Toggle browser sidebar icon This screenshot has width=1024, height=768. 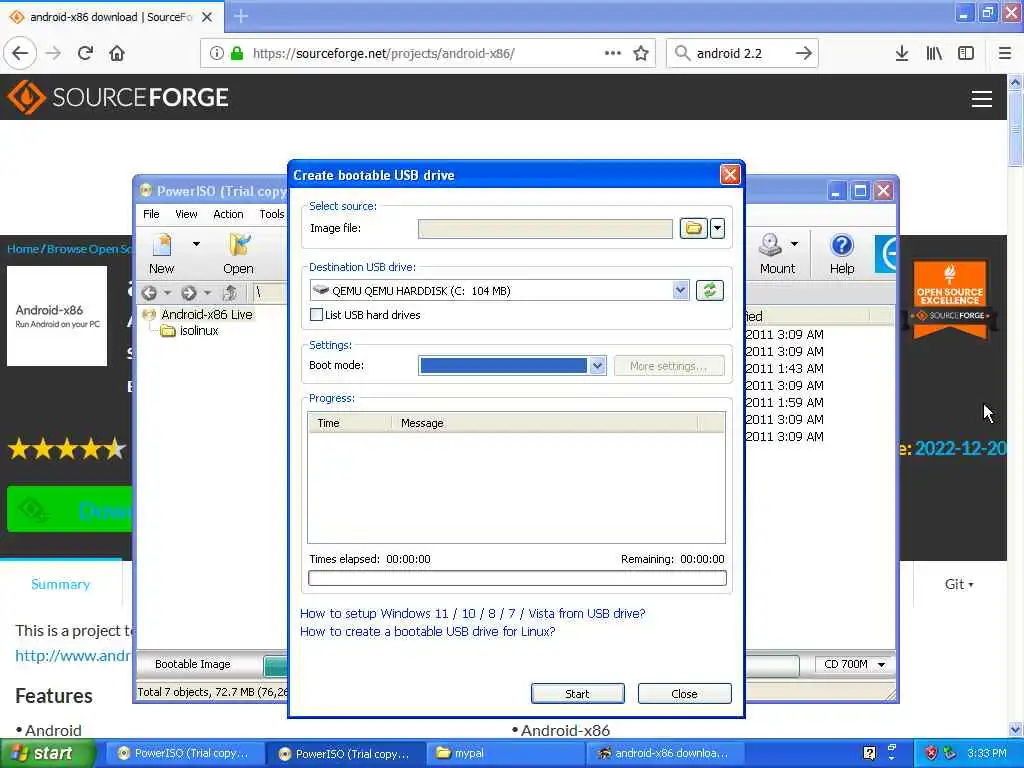[x=966, y=53]
